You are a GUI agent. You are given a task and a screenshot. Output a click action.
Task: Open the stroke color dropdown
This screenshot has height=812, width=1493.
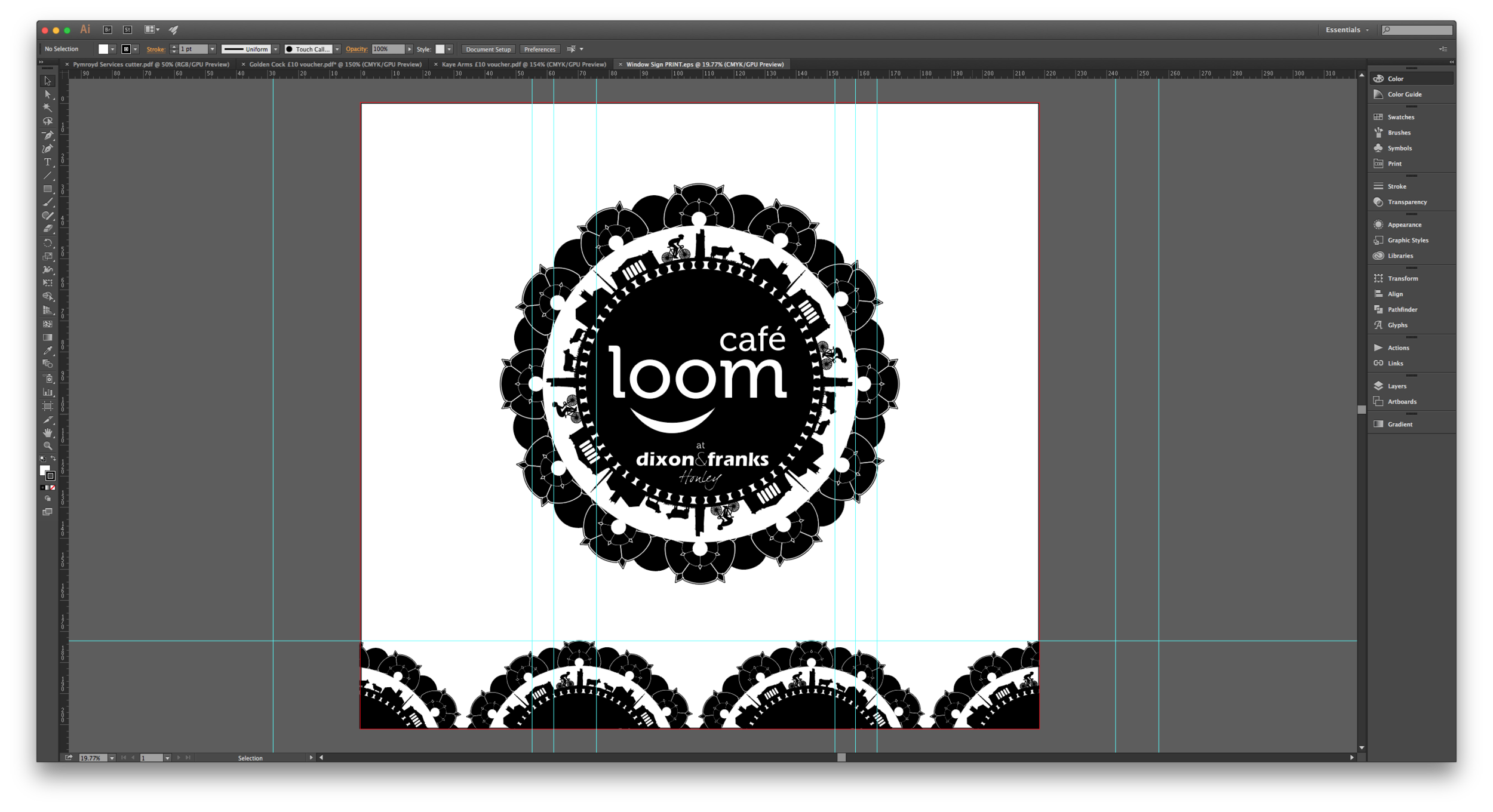tap(136, 49)
